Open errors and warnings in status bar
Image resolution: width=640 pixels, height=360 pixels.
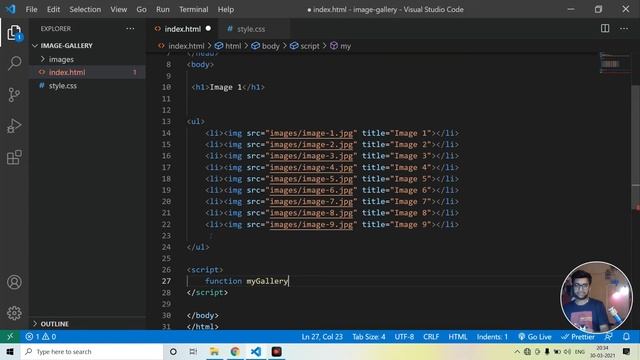[x=40, y=337]
